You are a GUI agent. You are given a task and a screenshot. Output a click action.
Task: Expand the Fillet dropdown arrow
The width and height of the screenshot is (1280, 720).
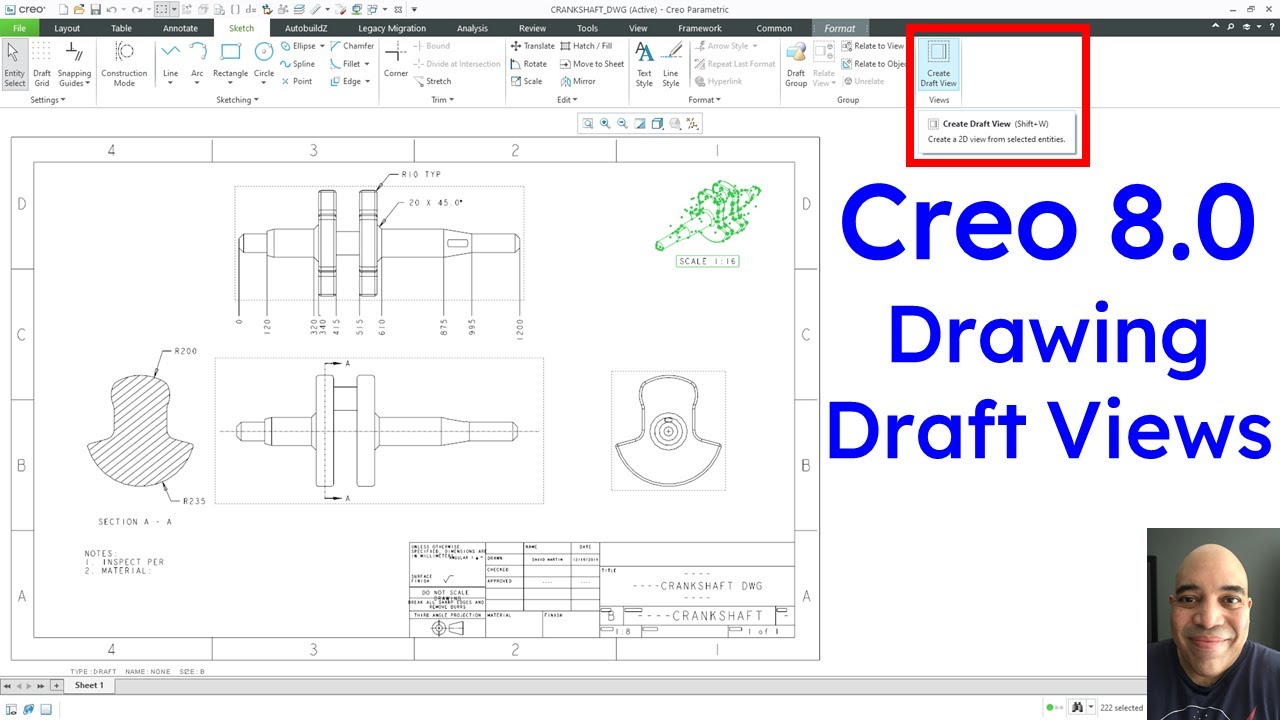click(x=367, y=64)
